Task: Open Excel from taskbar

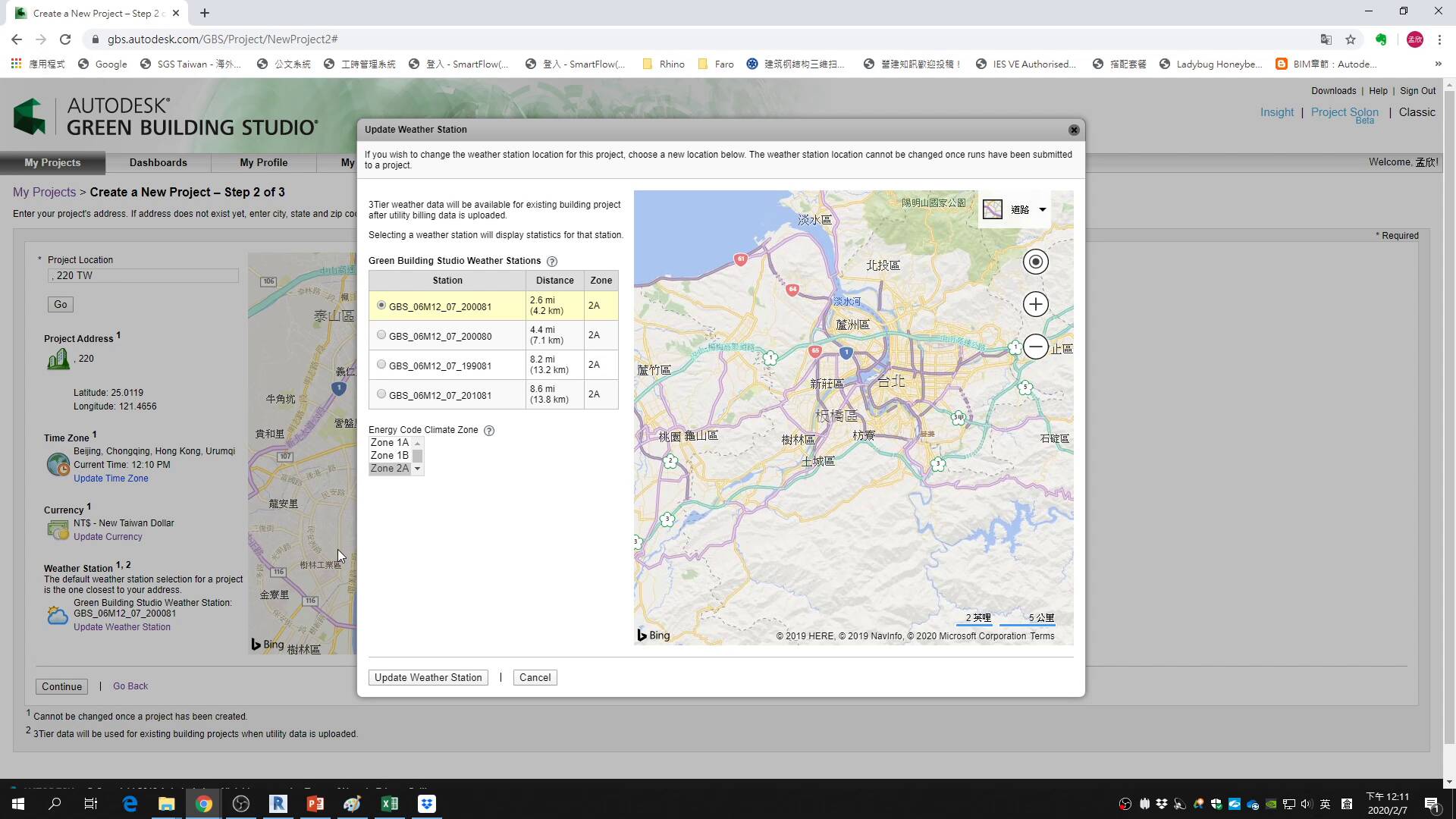Action: click(390, 804)
